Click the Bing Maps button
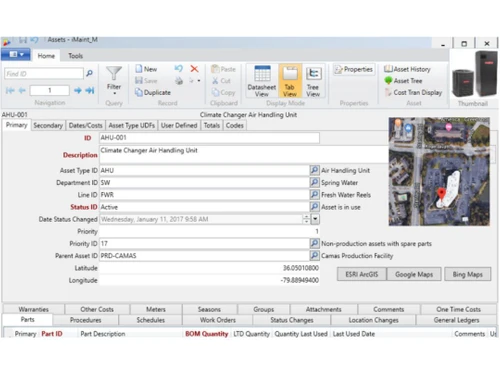Viewport: 500px width, 375px height. (x=467, y=274)
